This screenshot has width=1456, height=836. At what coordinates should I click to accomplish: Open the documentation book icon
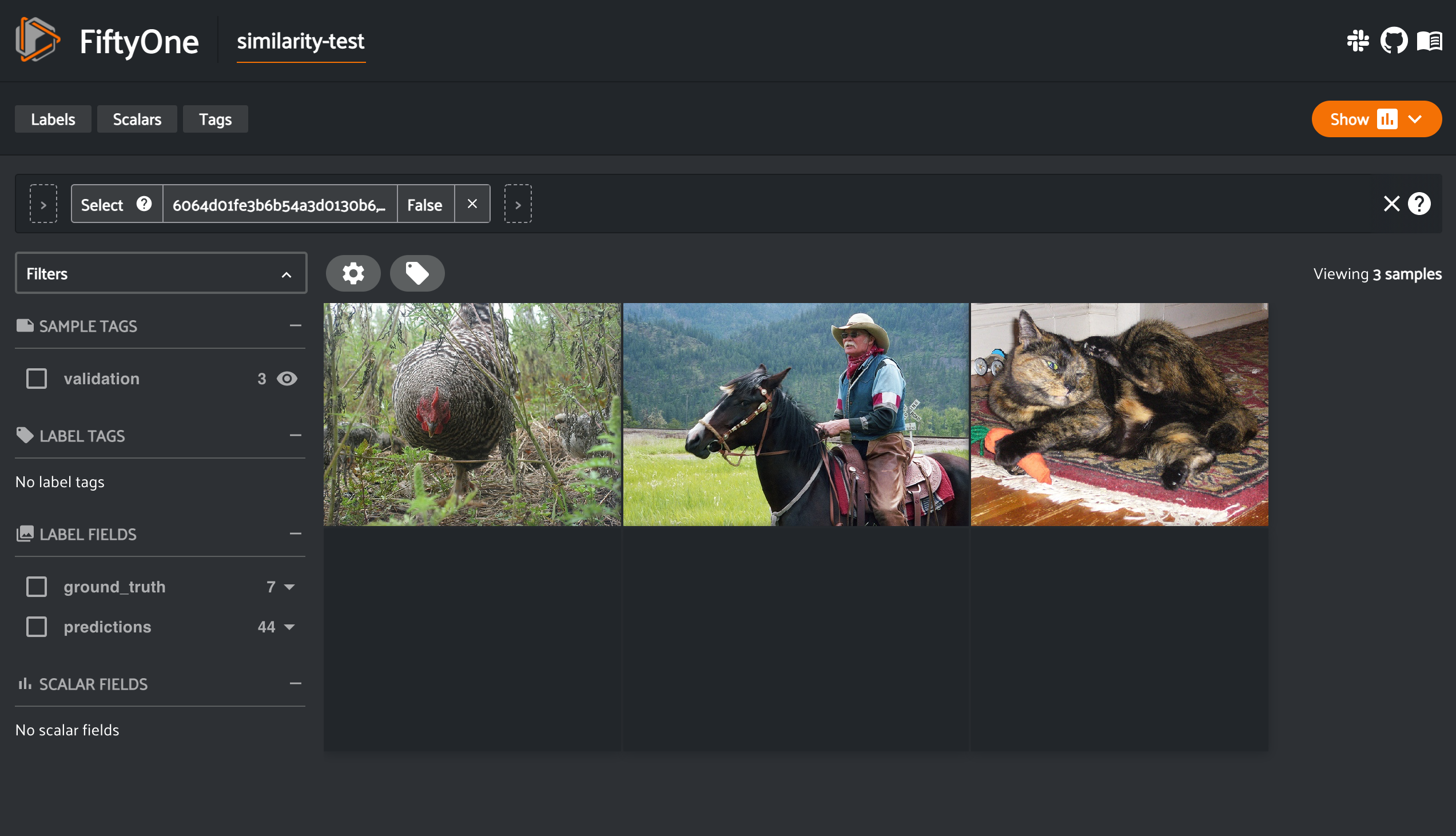pos(1429,41)
